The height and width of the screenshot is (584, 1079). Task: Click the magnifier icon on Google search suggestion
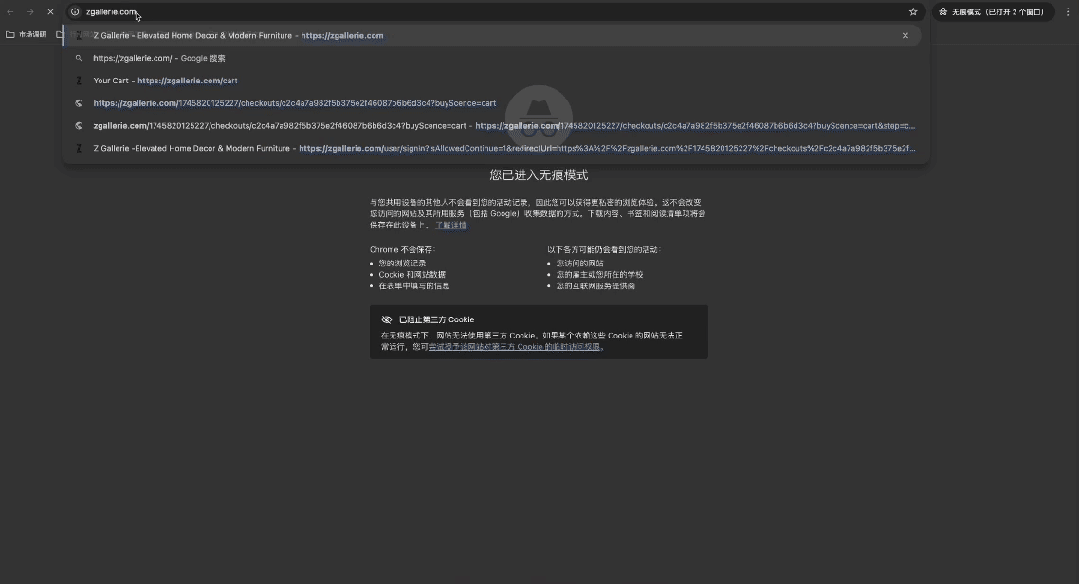click(79, 58)
